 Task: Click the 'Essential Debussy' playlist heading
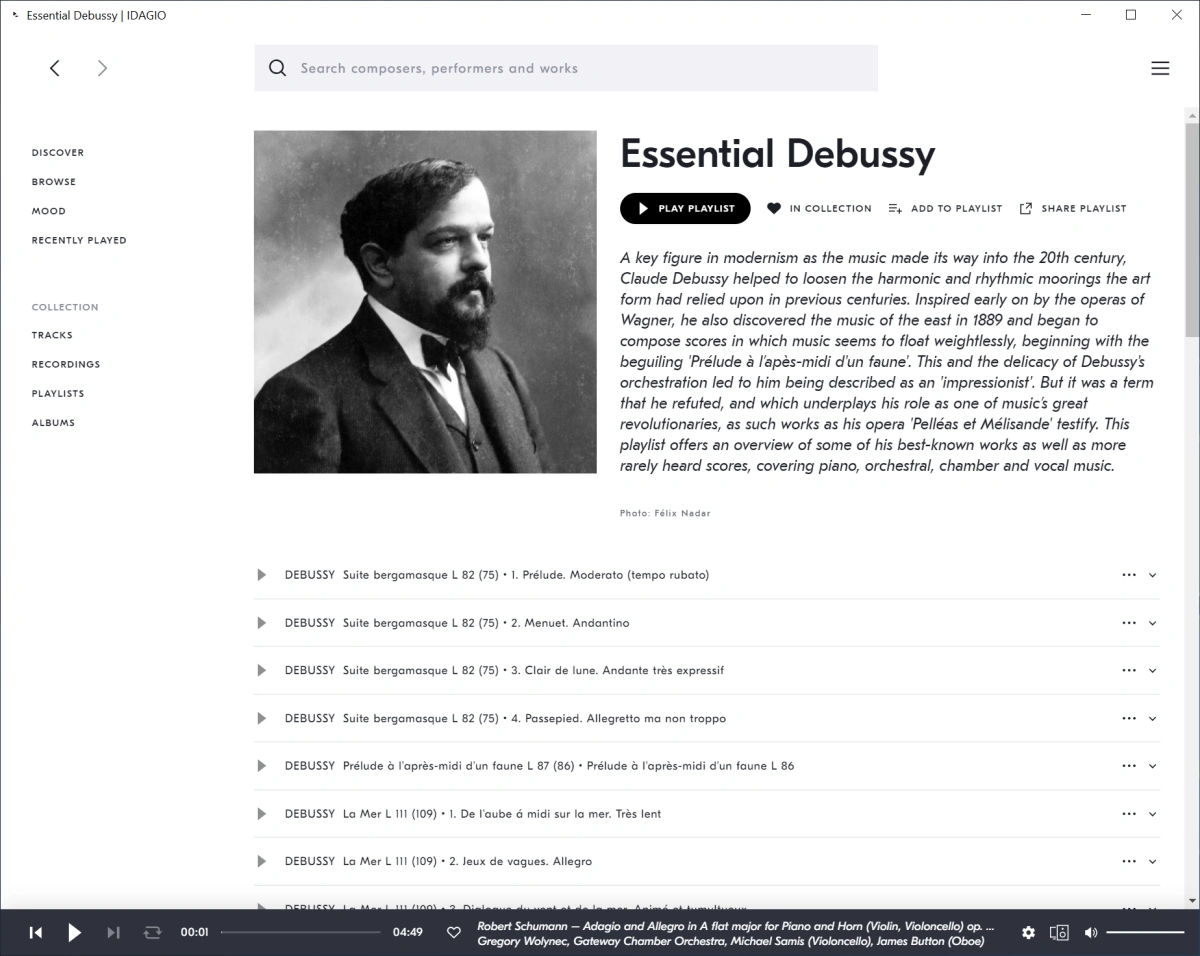[777, 154]
